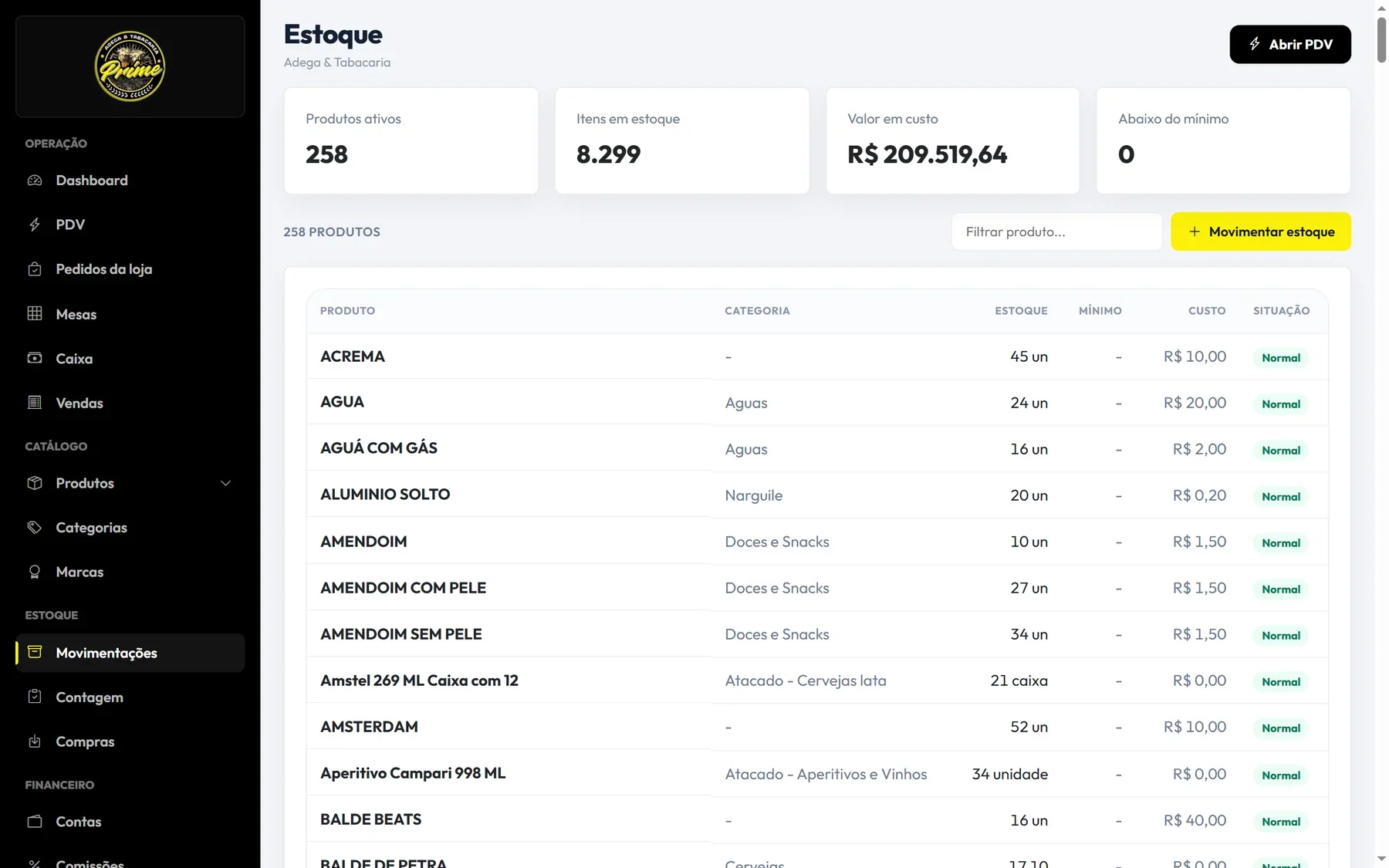Click the PDV lightning icon in sidebar
This screenshot has height=868, width=1389.
click(x=35, y=225)
